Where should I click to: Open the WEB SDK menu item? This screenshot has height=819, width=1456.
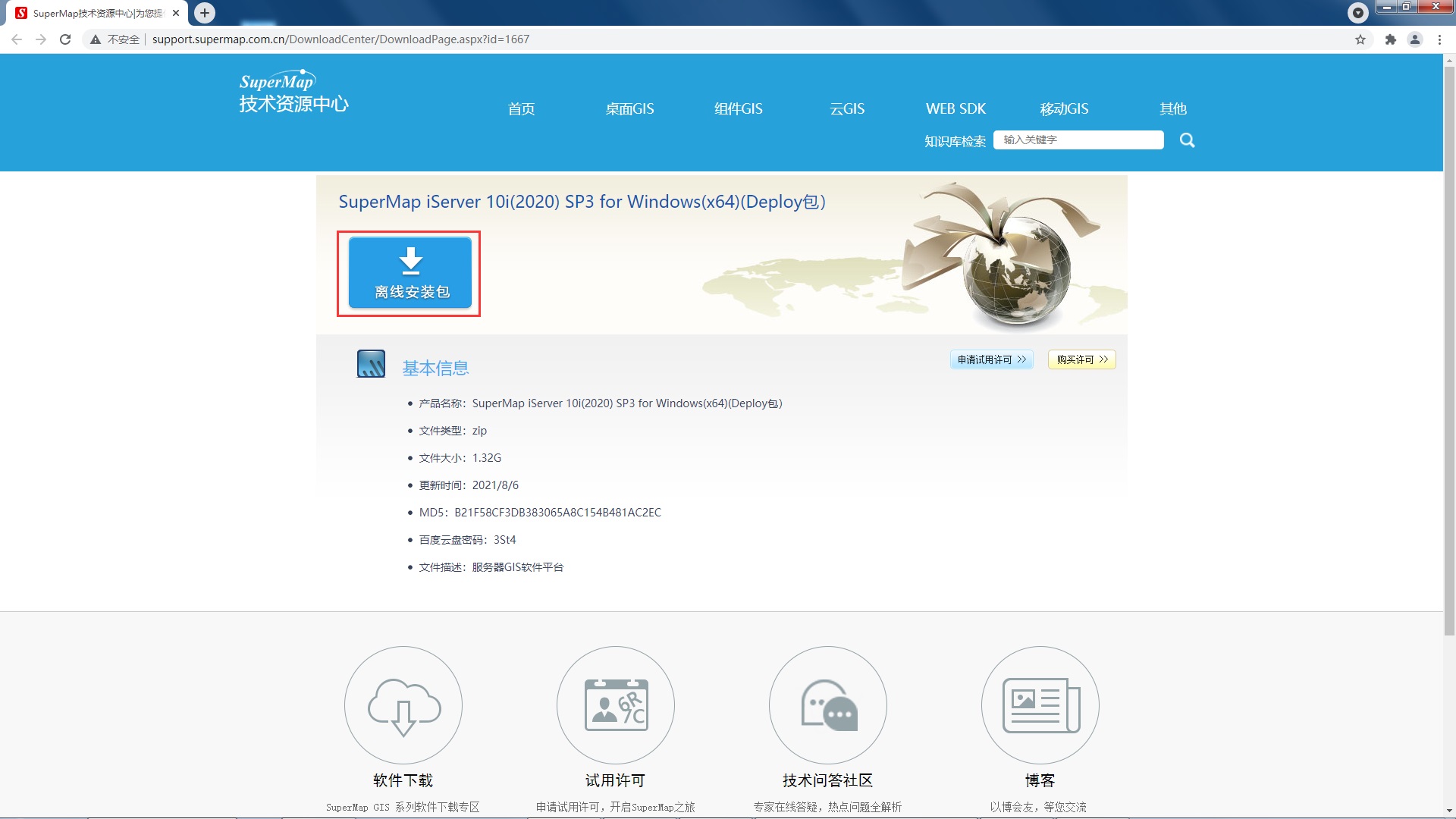click(955, 108)
